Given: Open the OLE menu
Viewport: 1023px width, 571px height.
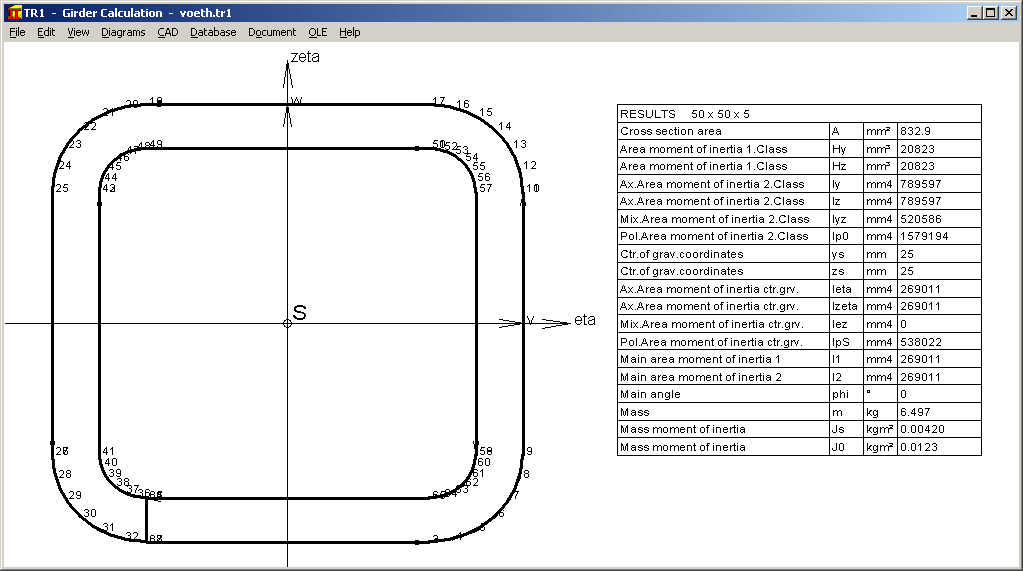Looking at the screenshot, I should point(317,32).
